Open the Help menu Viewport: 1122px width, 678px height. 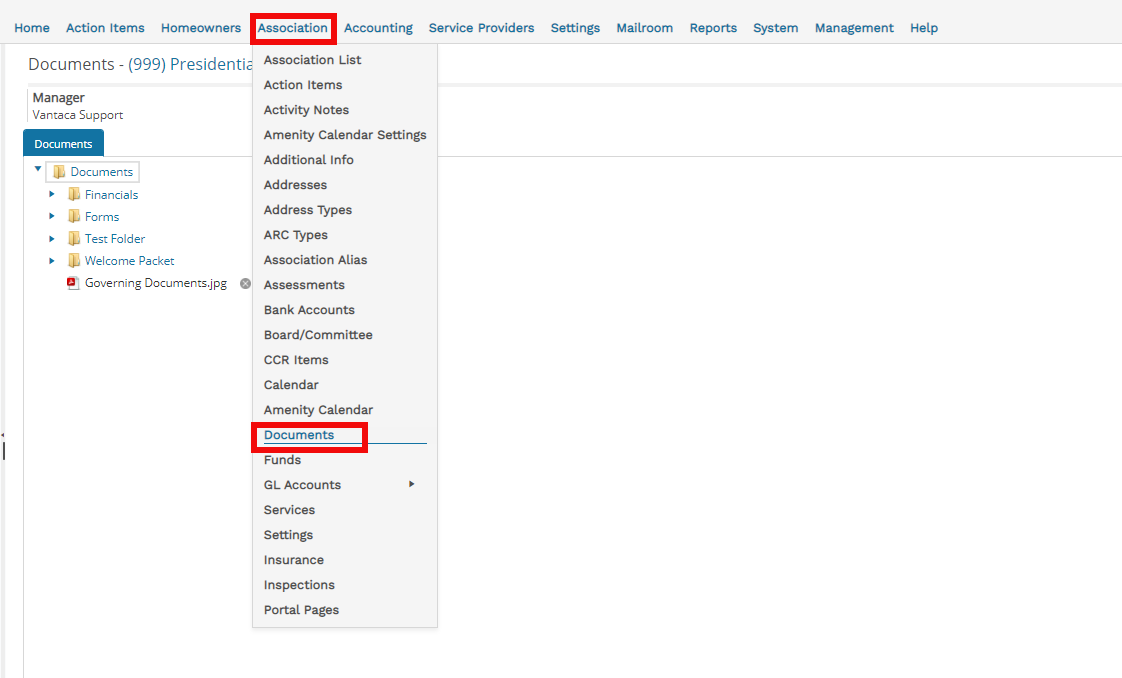click(x=924, y=28)
